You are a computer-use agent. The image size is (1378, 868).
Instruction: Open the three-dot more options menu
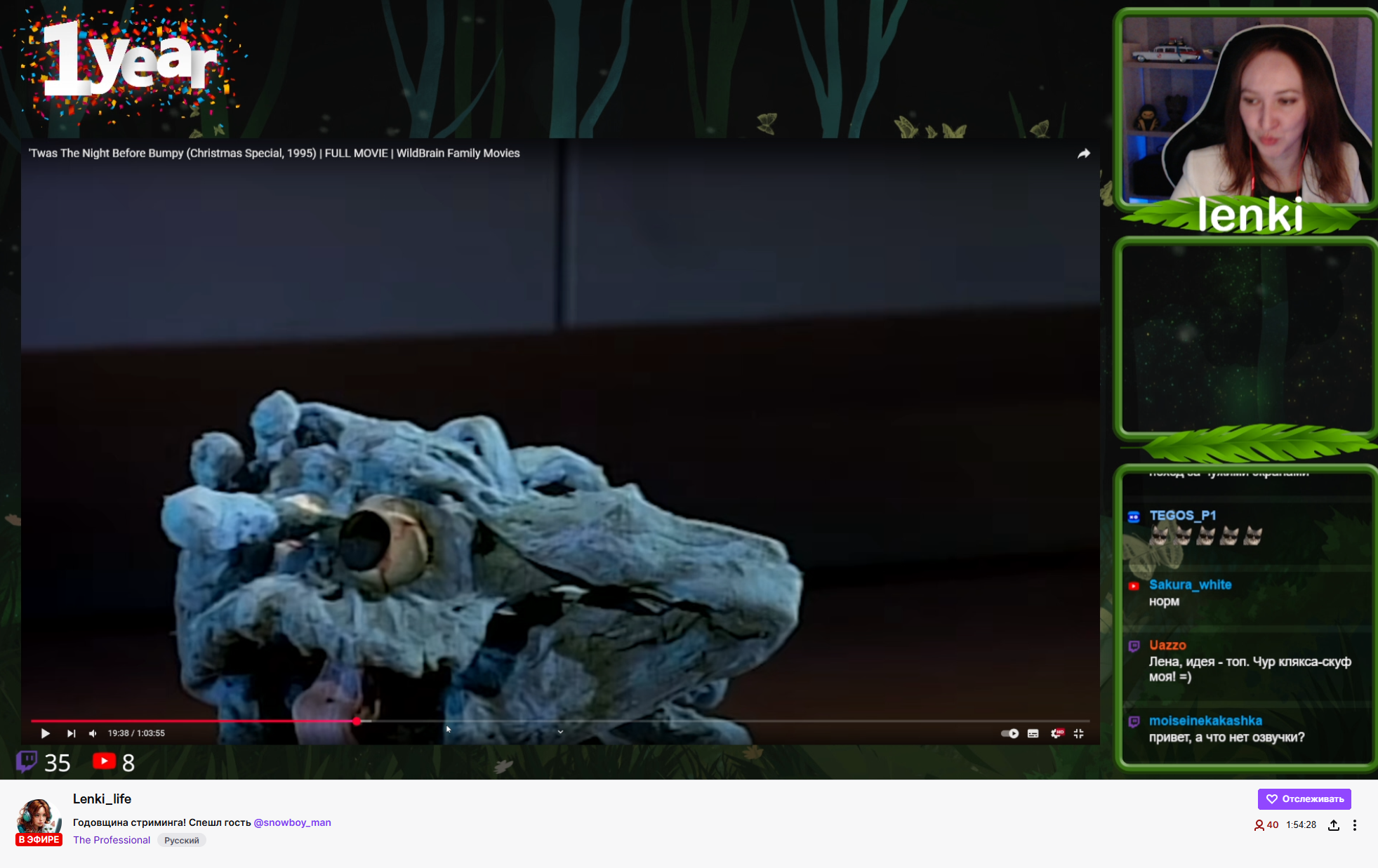[1355, 825]
